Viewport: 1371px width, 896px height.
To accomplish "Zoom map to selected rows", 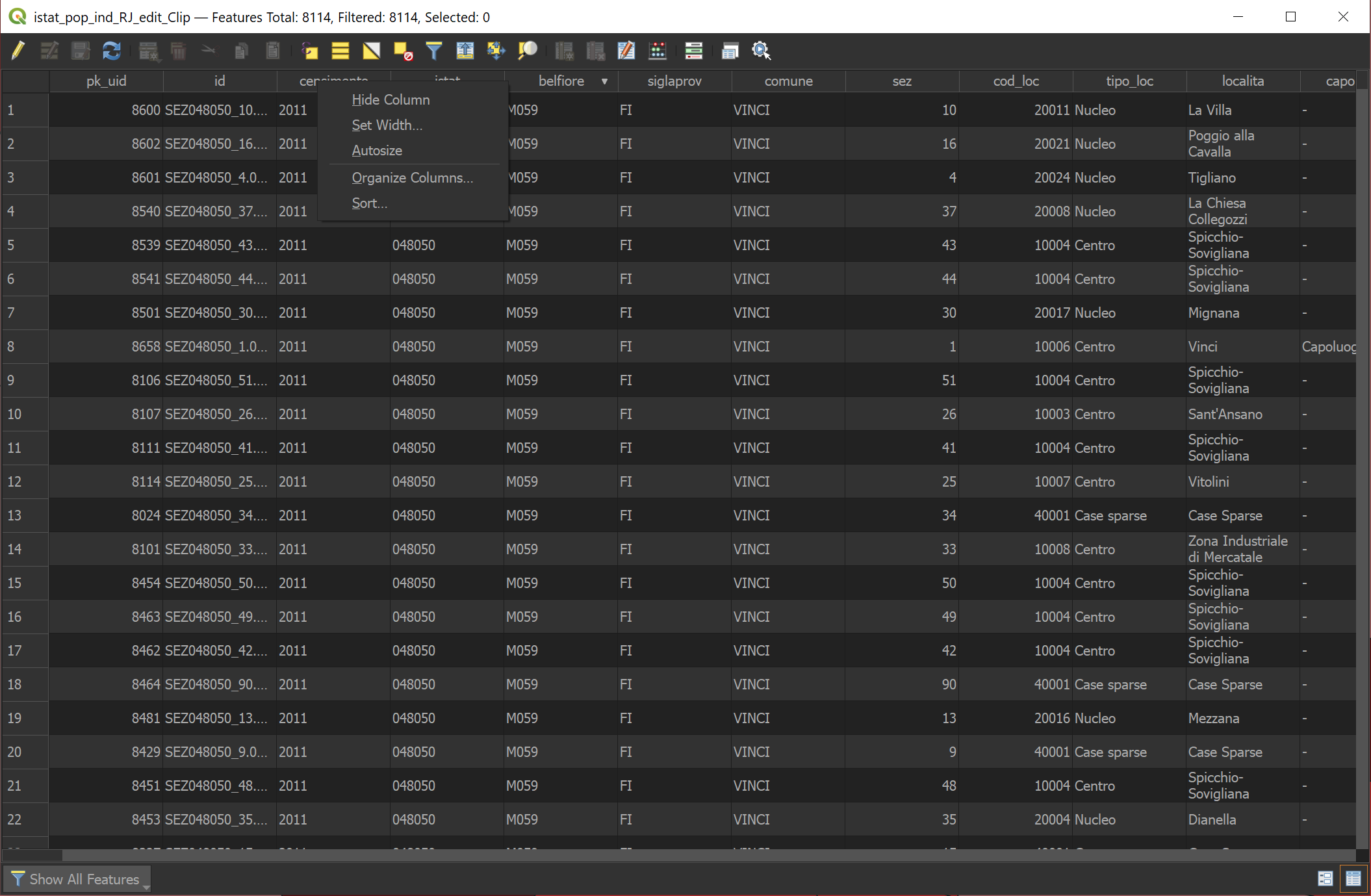I will tap(528, 51).
